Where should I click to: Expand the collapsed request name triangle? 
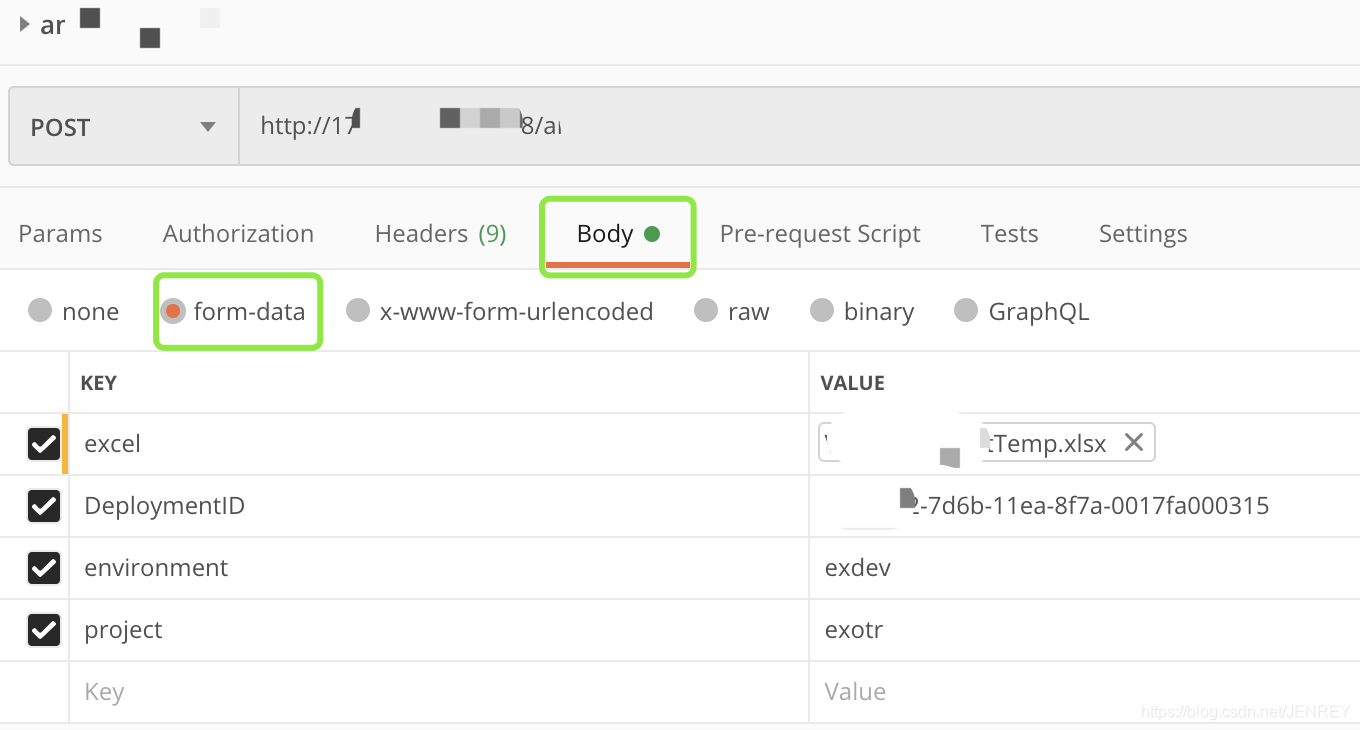[x=25, y=24]
